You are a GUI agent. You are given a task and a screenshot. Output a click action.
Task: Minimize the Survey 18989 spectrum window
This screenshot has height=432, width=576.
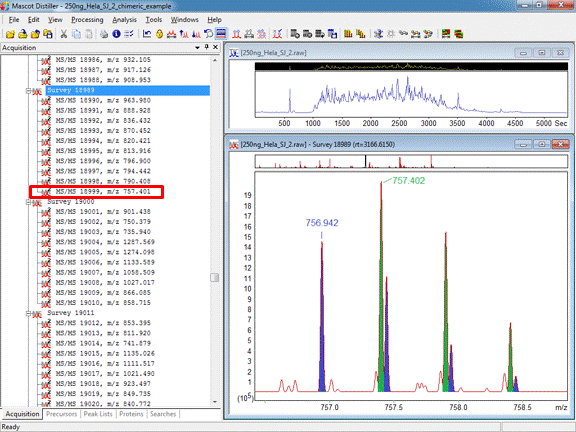click(x=523, y=144)
